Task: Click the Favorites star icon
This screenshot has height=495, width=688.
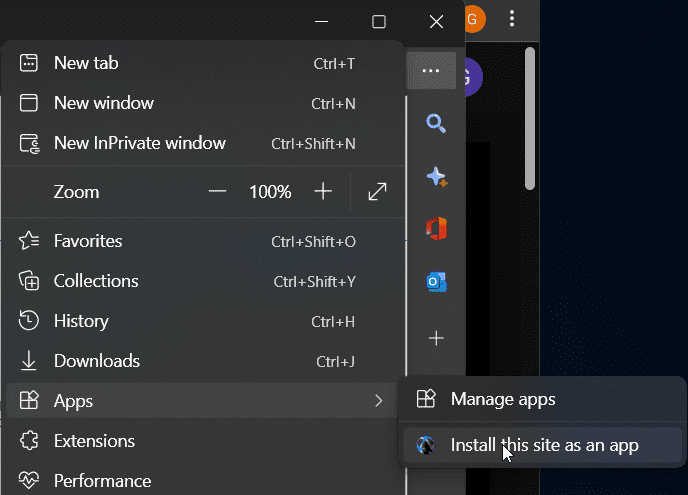Action: coord(29,241)
